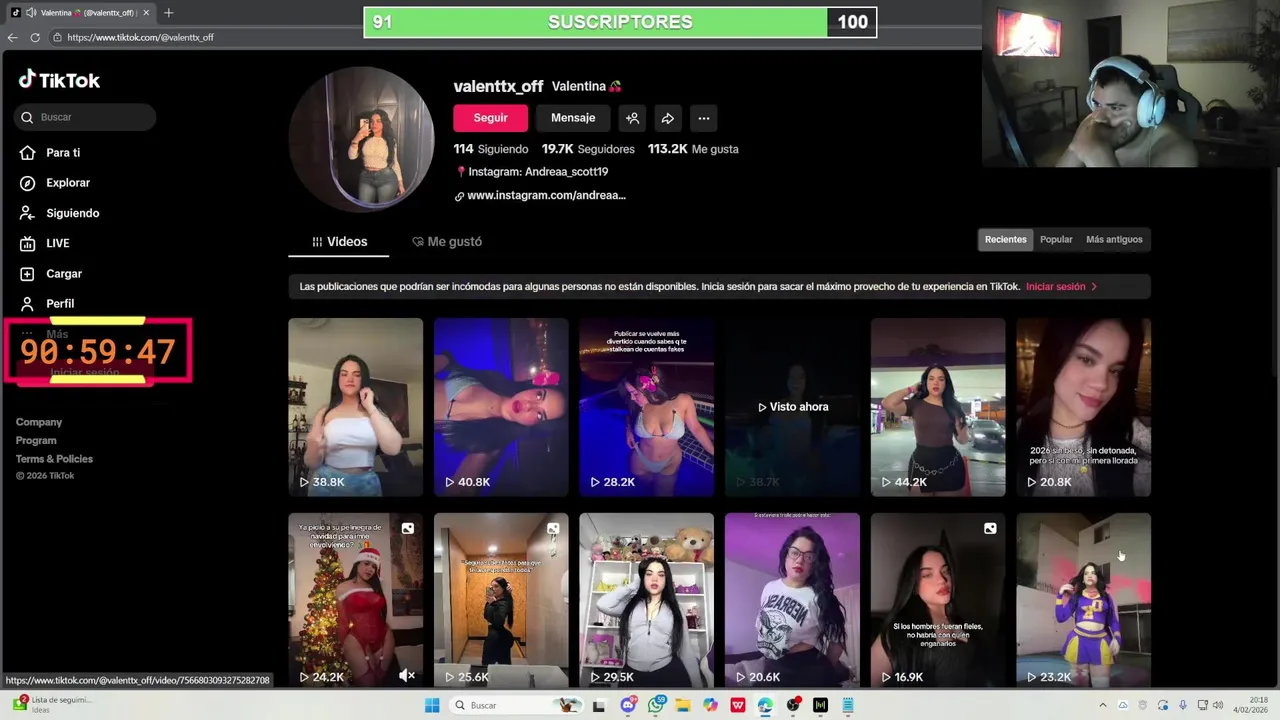The height and width of the screenshot is (720, 1280).
Task: Switch to the Me gustó tab
Action: (x=447, y=242)
